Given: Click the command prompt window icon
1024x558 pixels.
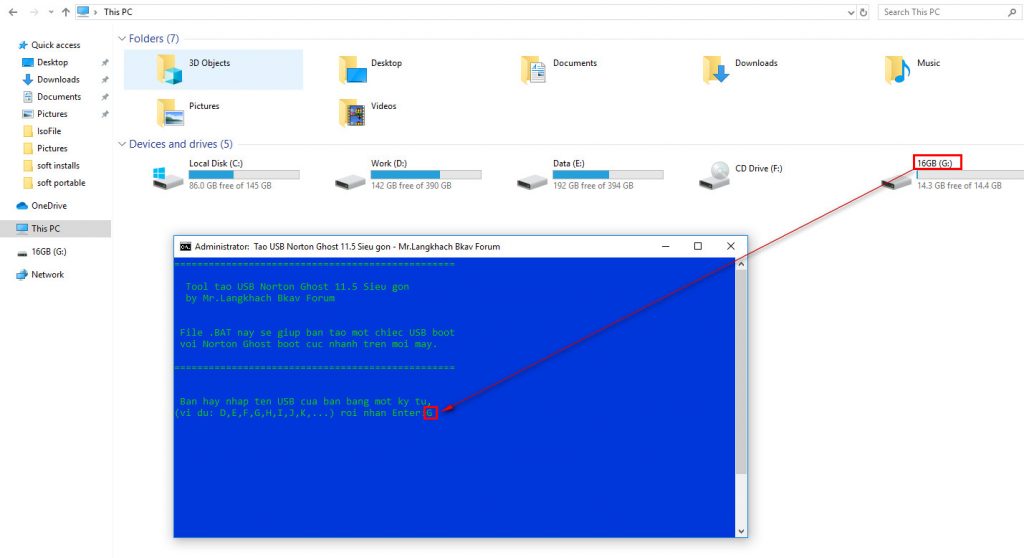Looking at the screenshot, I should pyautogui.click(x=185, y=246).
